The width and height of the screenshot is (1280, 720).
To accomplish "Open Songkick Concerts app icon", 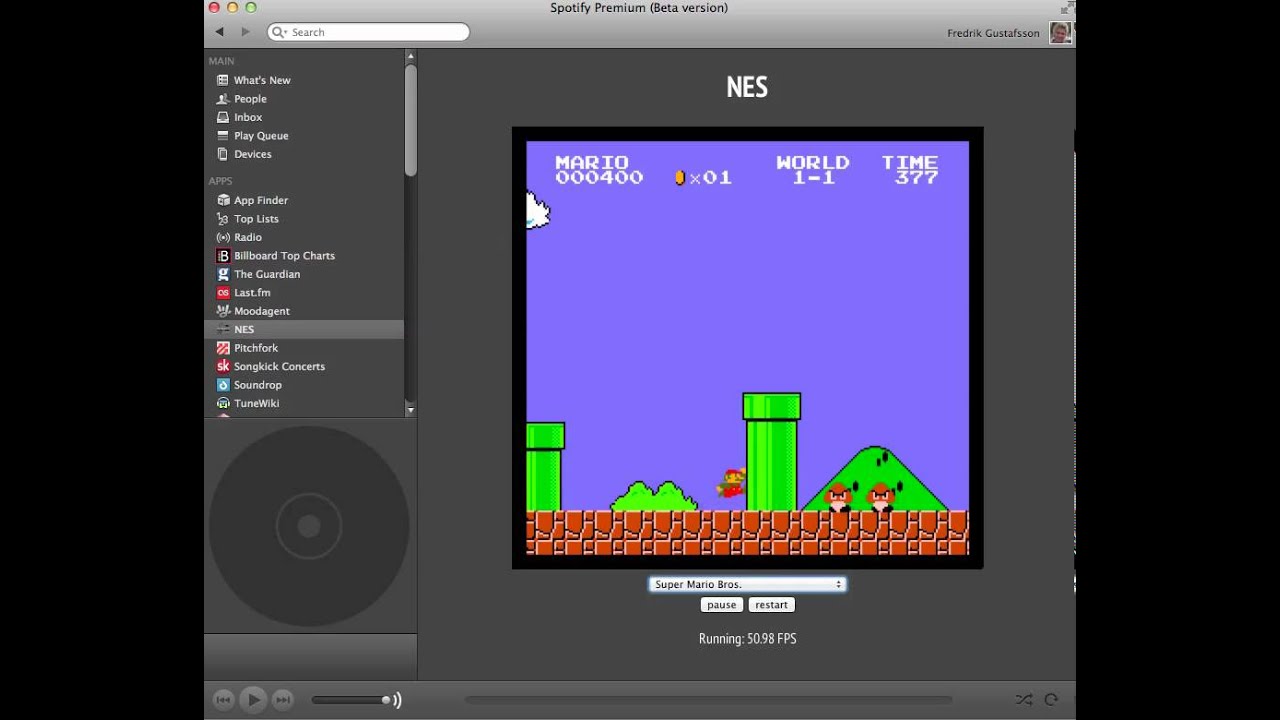I will pyautogui.click(x=223, y=366).
